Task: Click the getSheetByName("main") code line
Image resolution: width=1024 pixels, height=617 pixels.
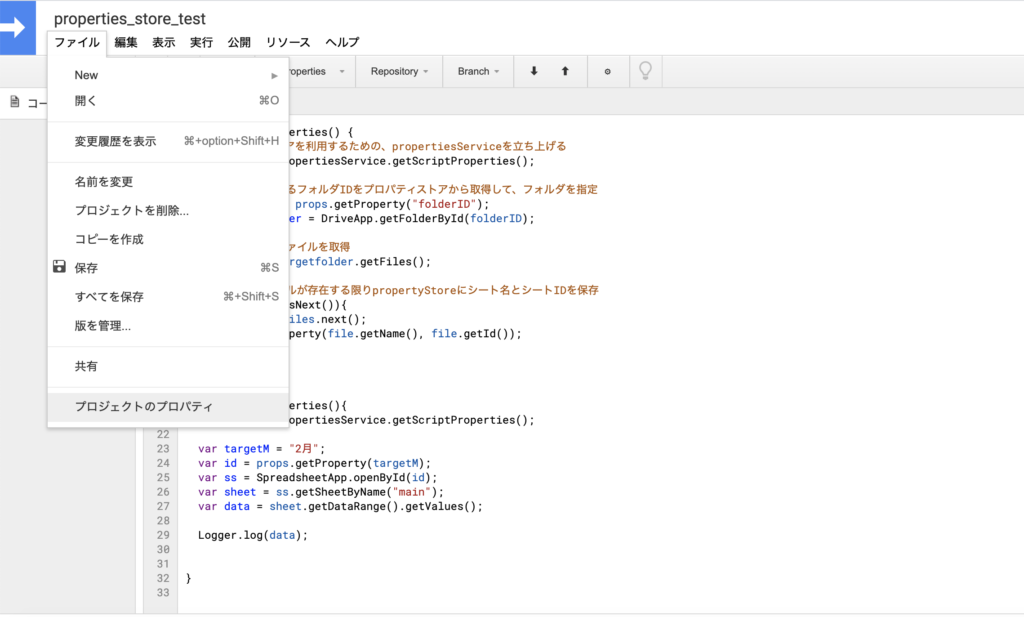Action: (x=321, y=492)
